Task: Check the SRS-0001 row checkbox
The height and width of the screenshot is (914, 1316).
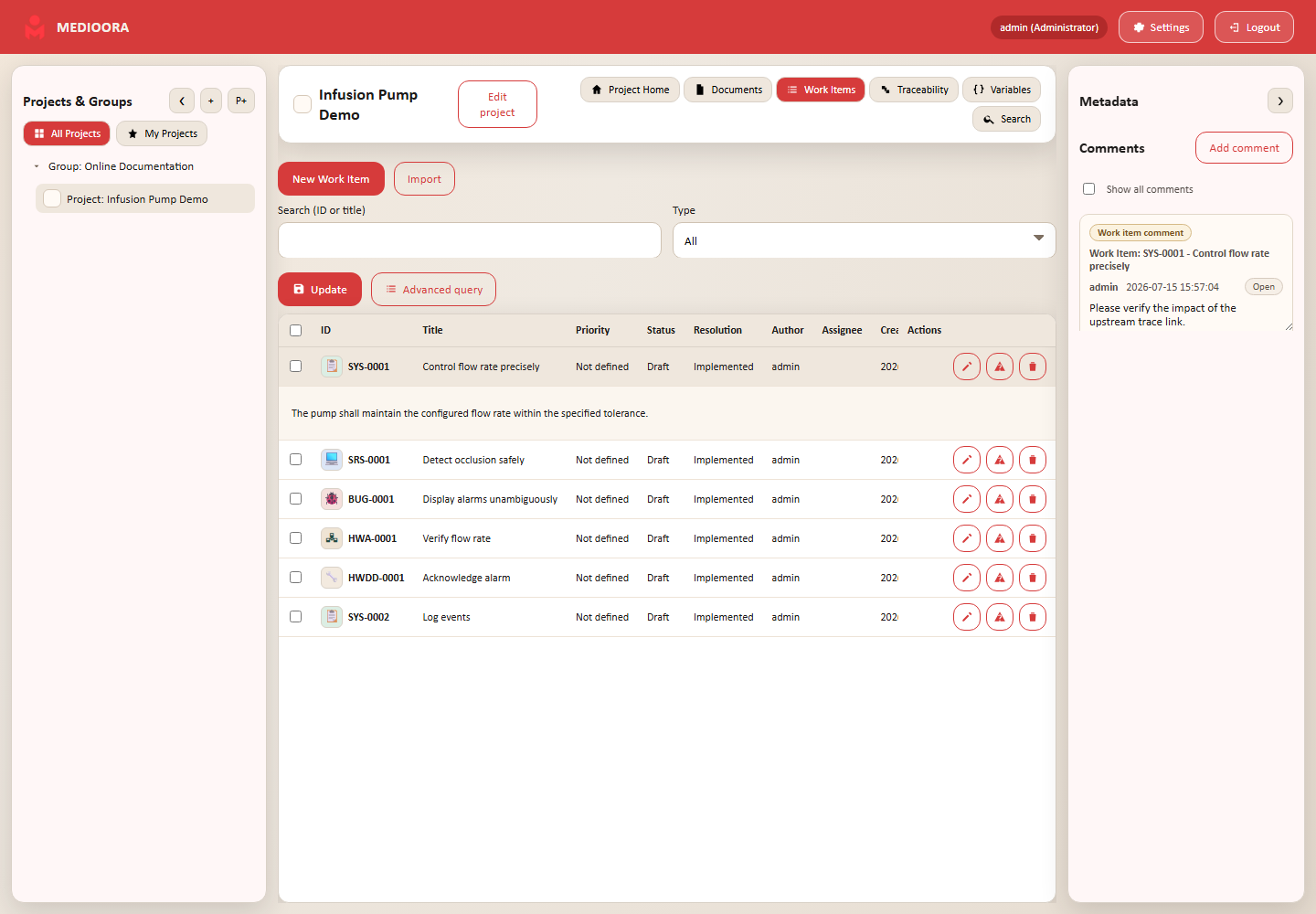Action: point(295,459)
